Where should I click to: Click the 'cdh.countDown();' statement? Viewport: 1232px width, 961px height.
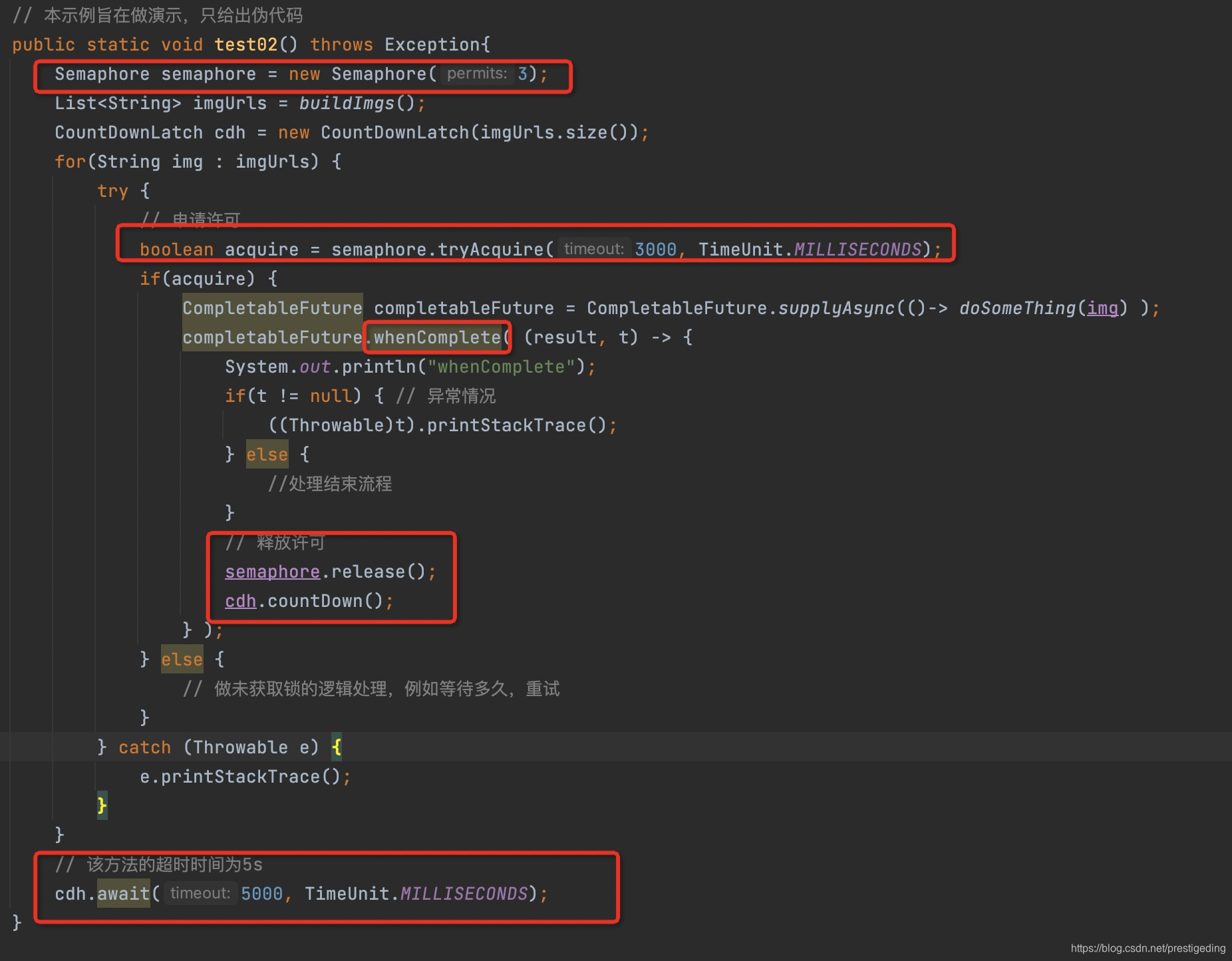click(x=309, y=601)
